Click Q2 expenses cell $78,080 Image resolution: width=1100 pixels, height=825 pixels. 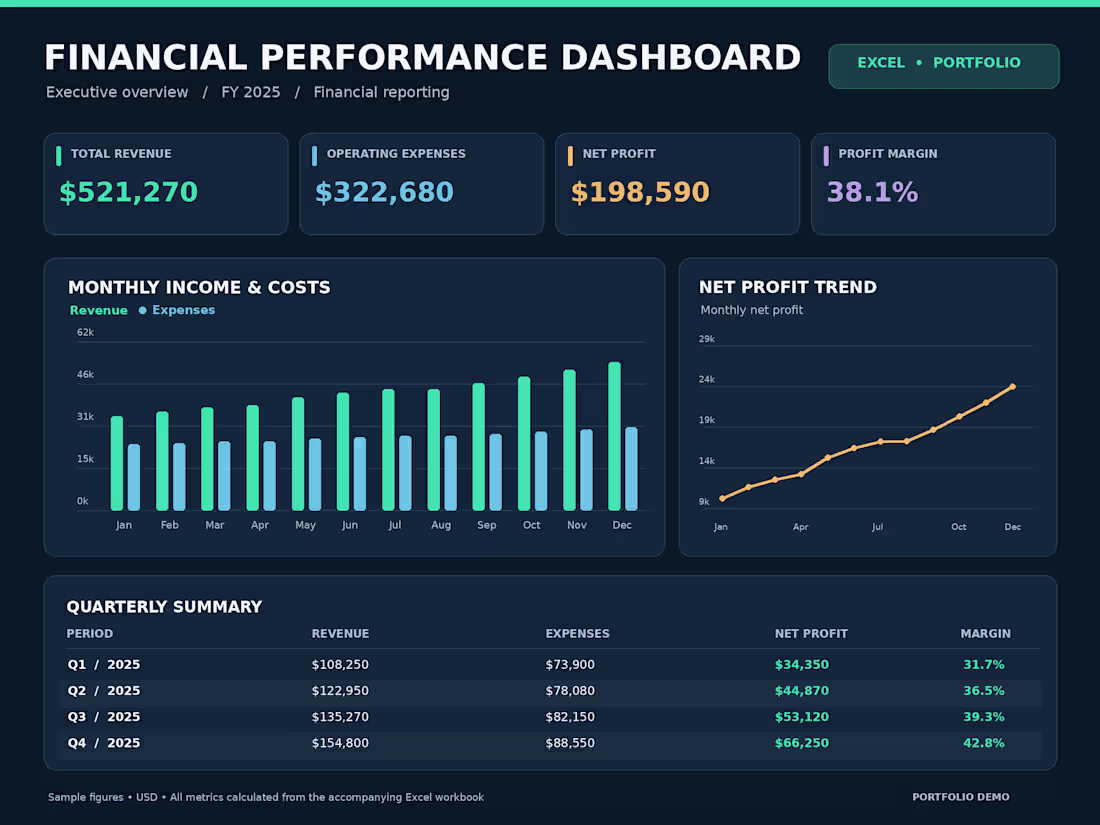tap(570, 690)
